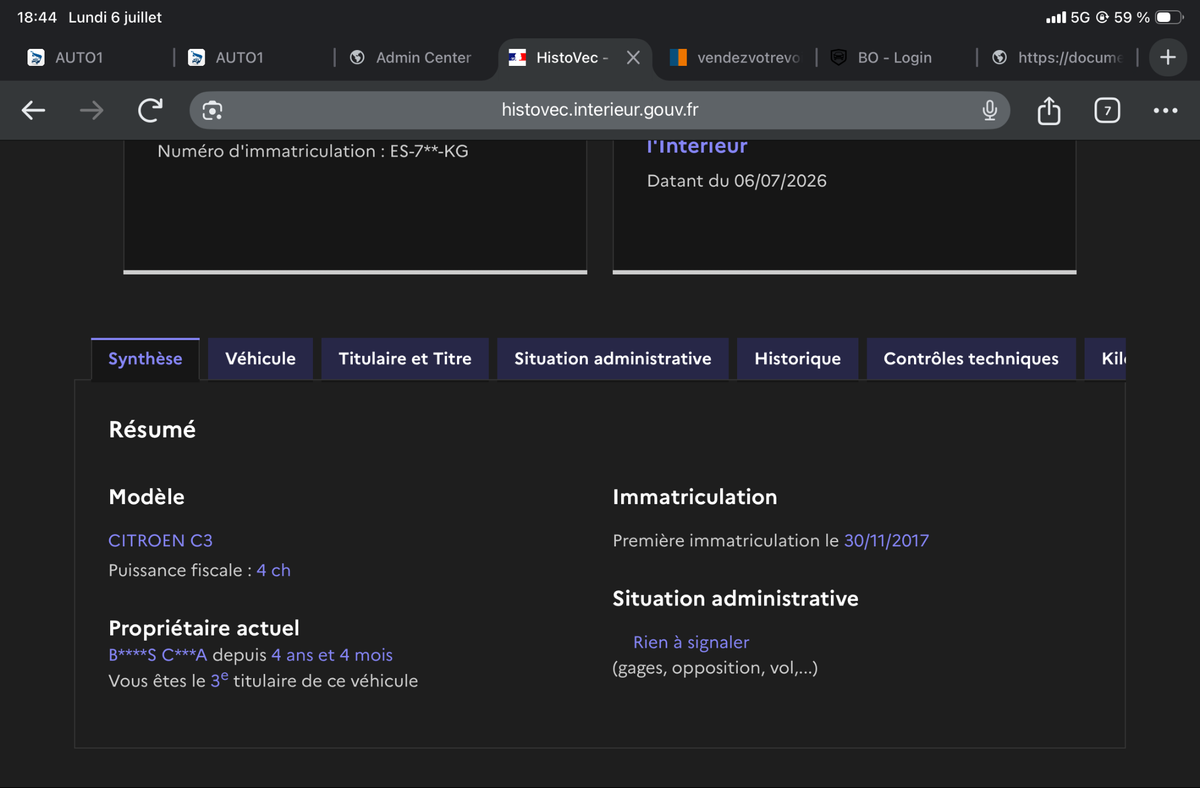This screenshot has width=1200, height=788.
Task: Open the Titulaire et Titre tab
Action: click(405, 359)
